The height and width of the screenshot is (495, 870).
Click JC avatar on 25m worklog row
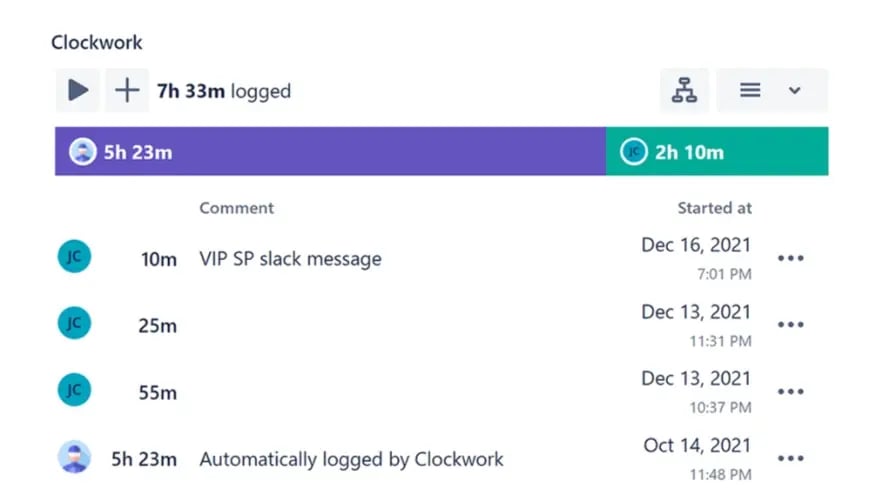pos(74,323)
